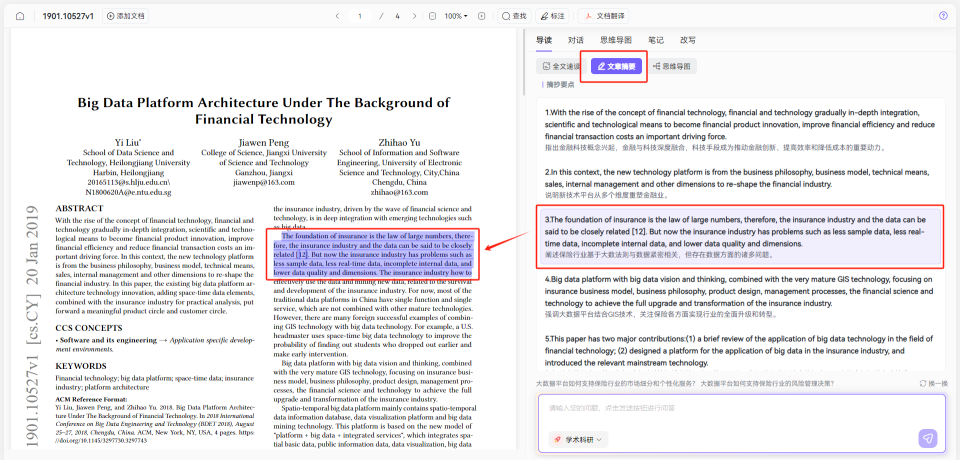The width and height of the screenshot is (960, 460).
Task: Zoom in with the plus icon
Action: tap(481, 16)
